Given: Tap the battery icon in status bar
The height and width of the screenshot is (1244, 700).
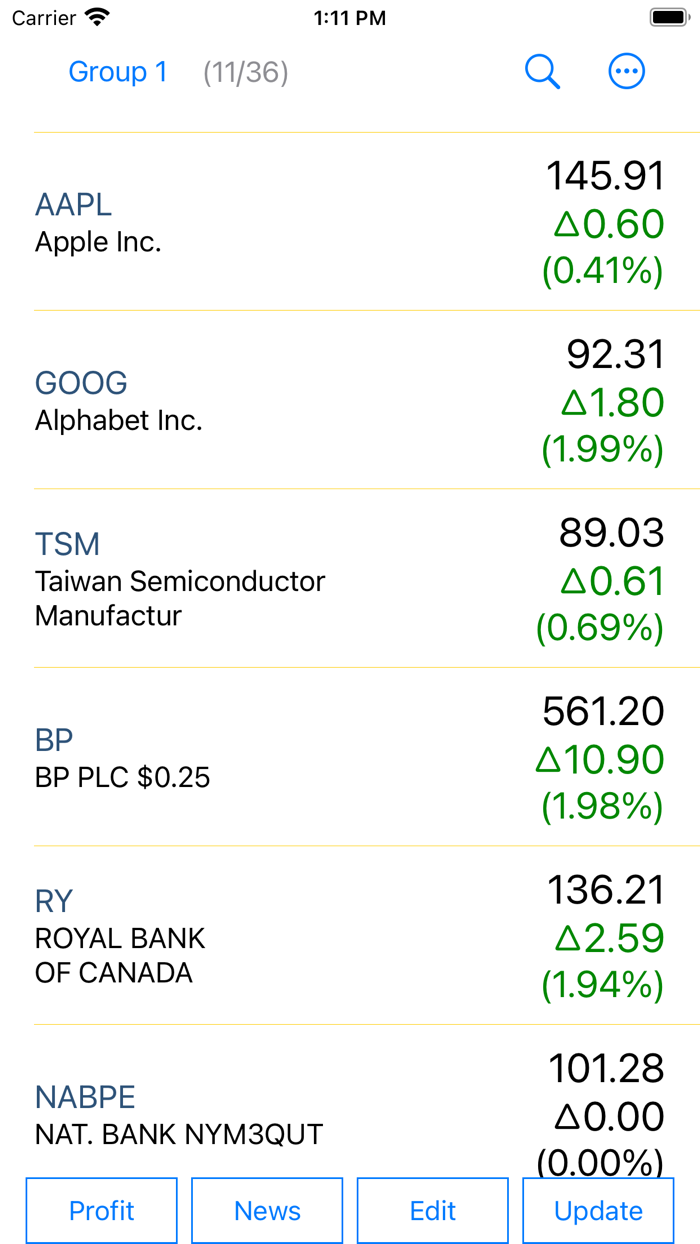Looking at the screenshot, I should tap(666, 15).
